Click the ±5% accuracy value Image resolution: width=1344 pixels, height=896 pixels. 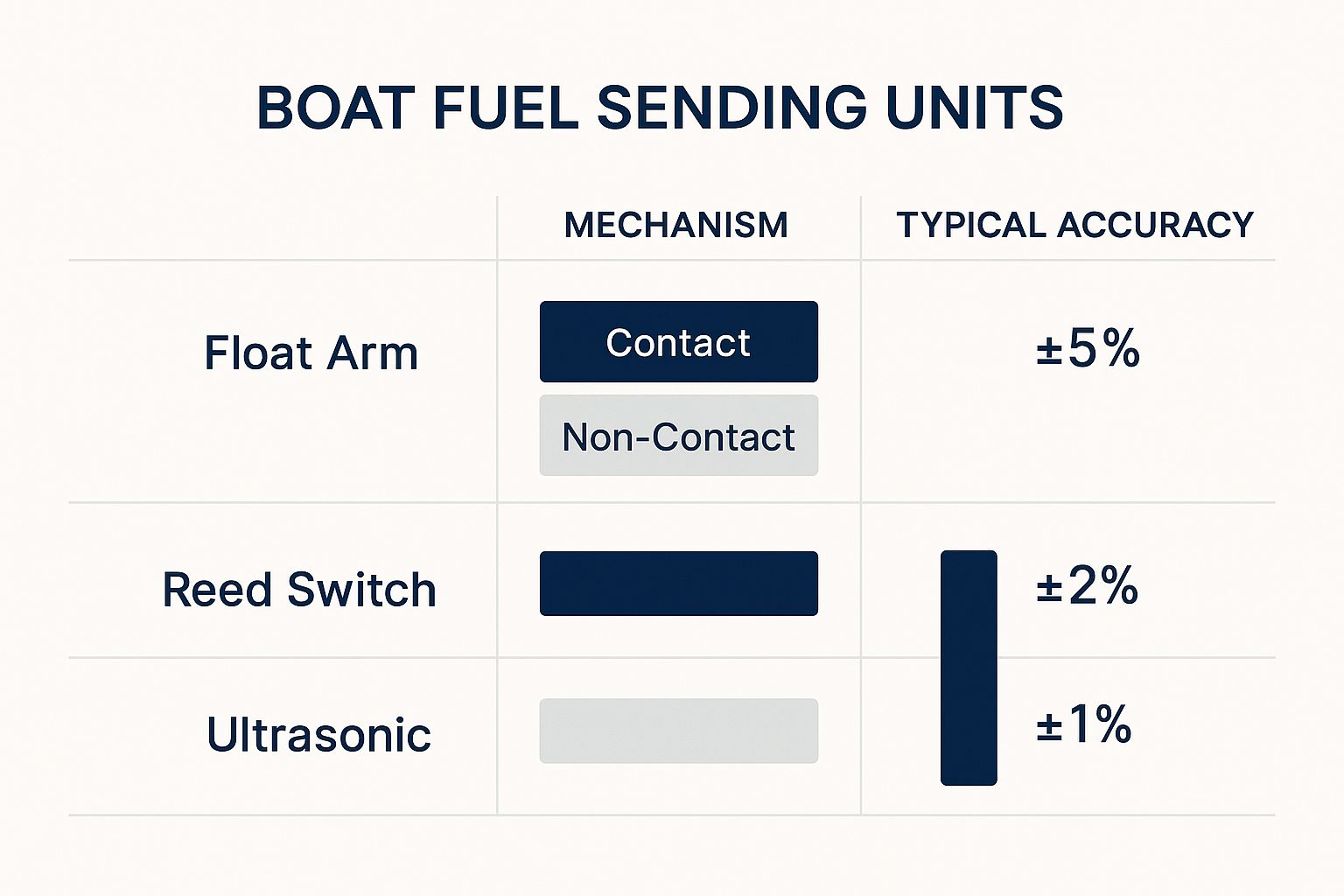1088,349
